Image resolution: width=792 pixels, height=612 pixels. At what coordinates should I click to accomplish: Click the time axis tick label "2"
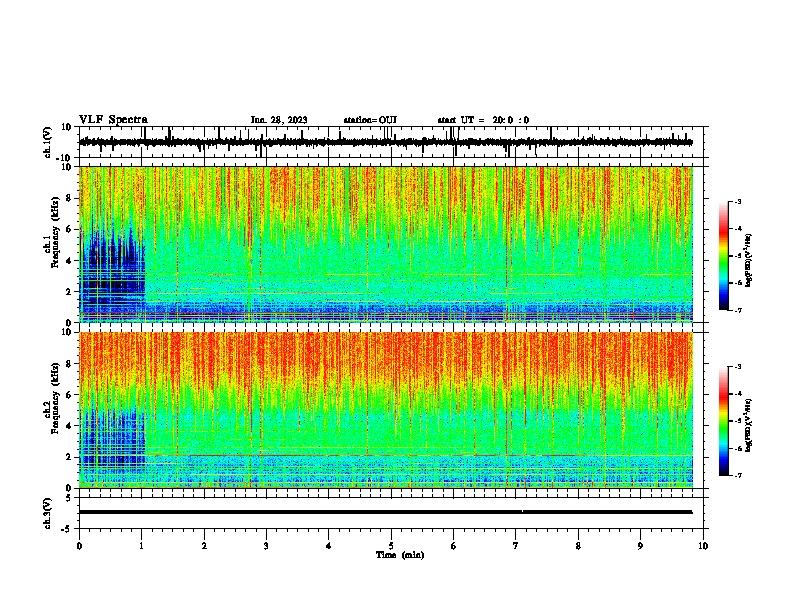204,546
